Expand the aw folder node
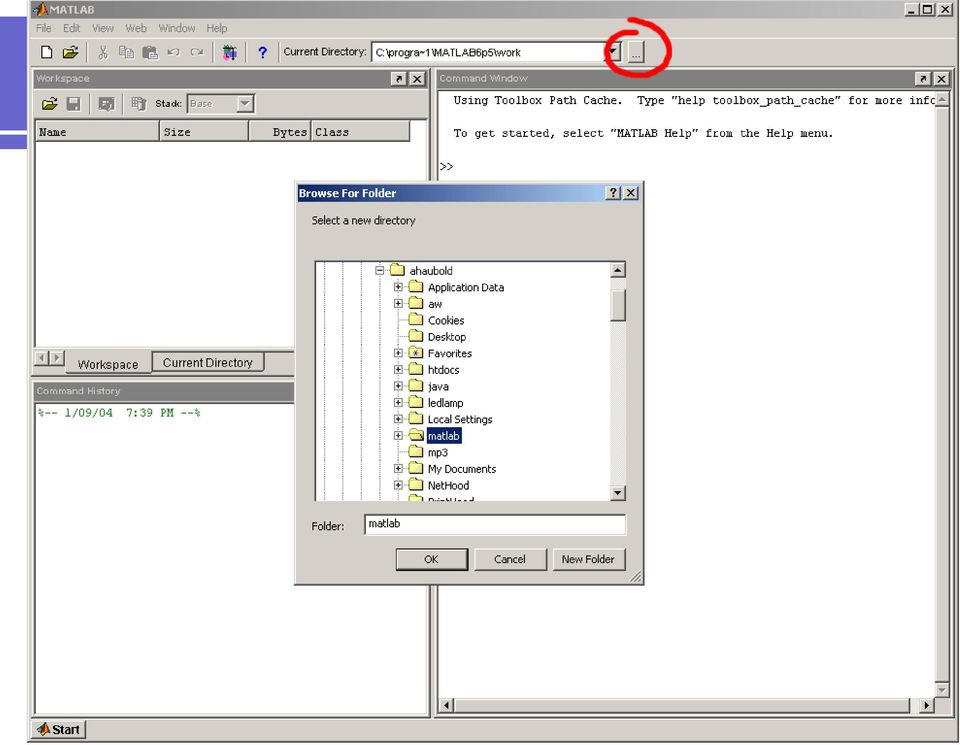960x745 pixels. point(398,303)
